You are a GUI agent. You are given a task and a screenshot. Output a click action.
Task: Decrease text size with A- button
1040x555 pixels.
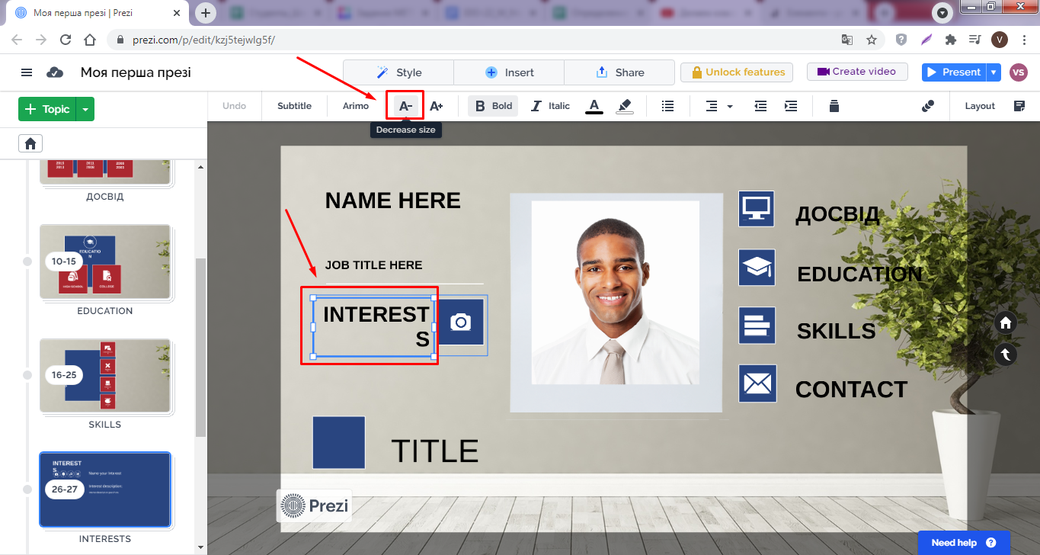point(405,105)
